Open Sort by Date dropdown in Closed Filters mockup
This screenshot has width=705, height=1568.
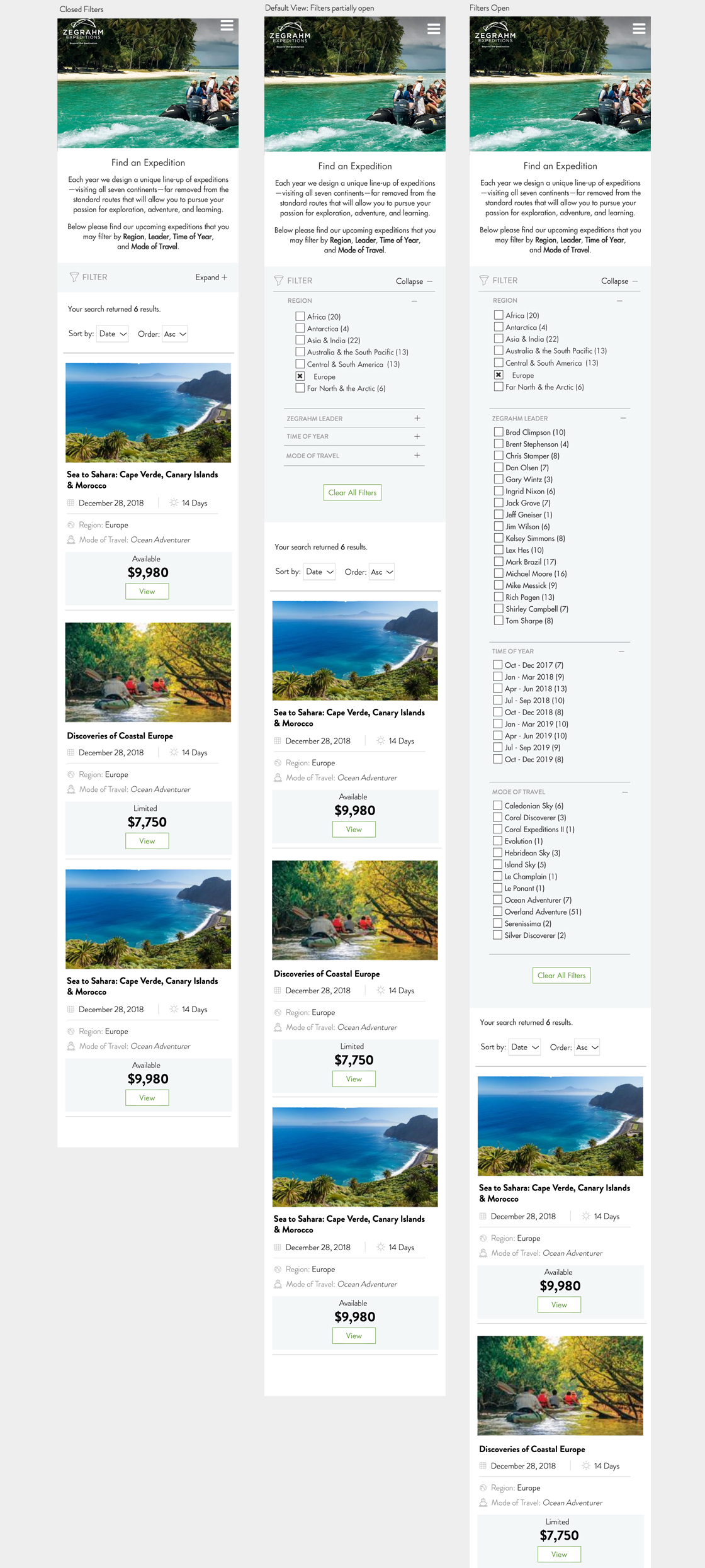[113, 334]
